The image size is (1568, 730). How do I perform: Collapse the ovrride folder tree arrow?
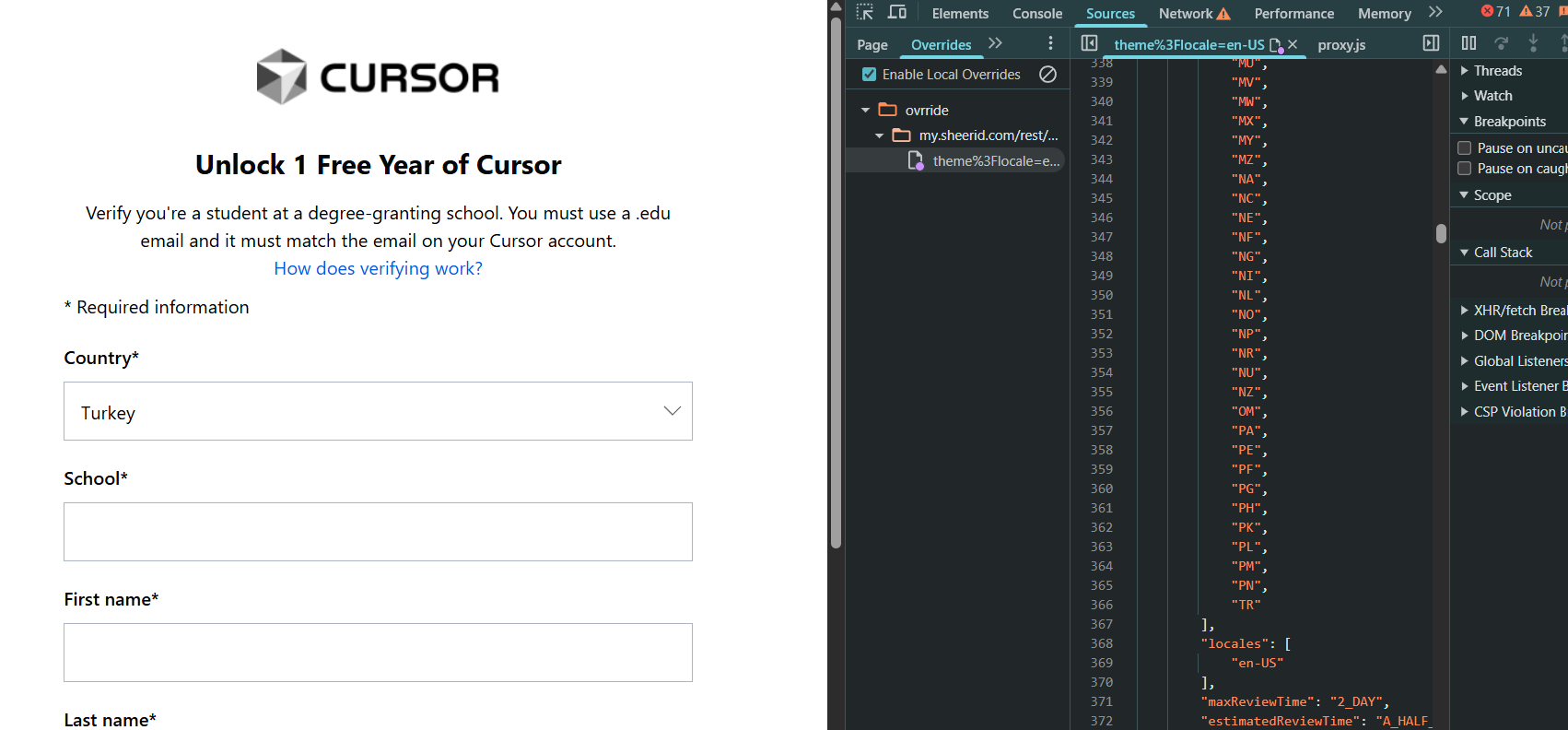[865, 111]
